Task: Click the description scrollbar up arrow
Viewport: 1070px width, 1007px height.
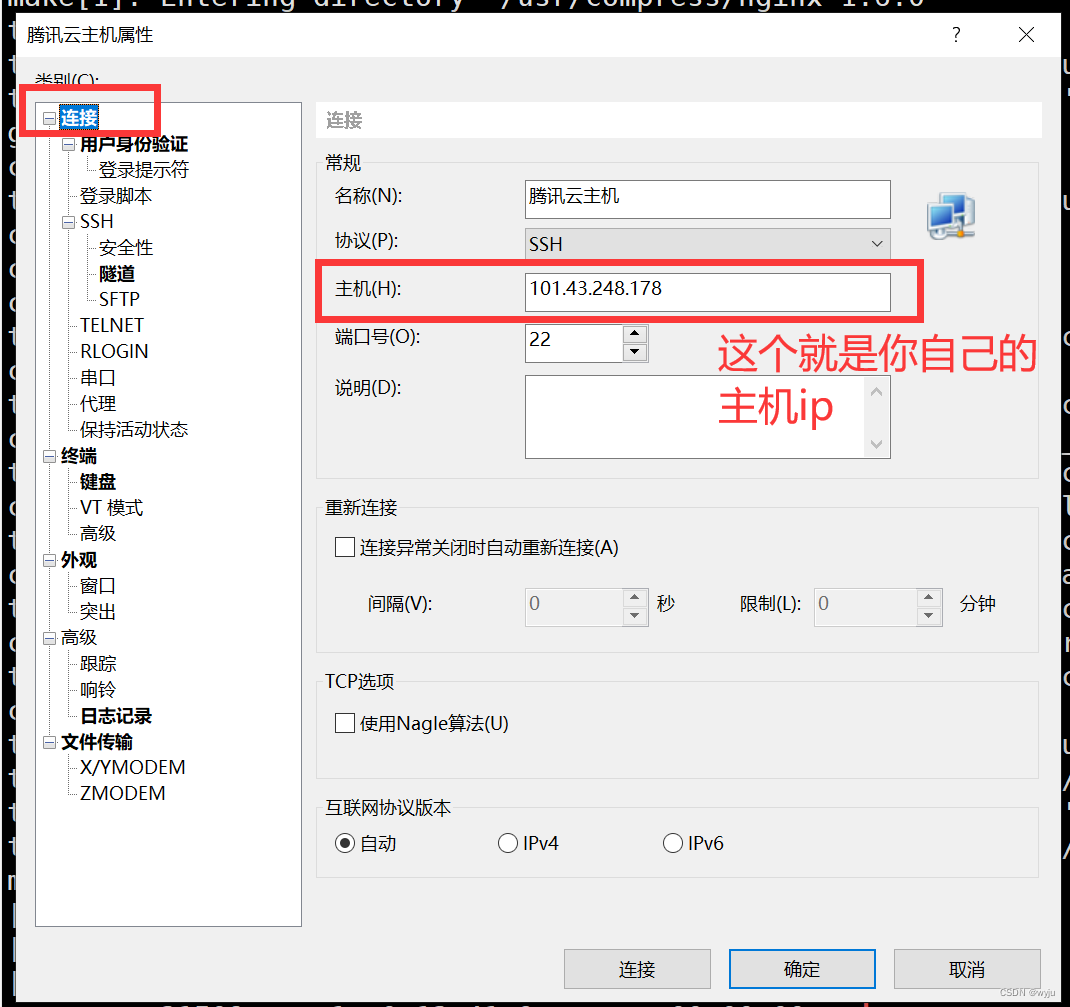Action: (877, 392)
